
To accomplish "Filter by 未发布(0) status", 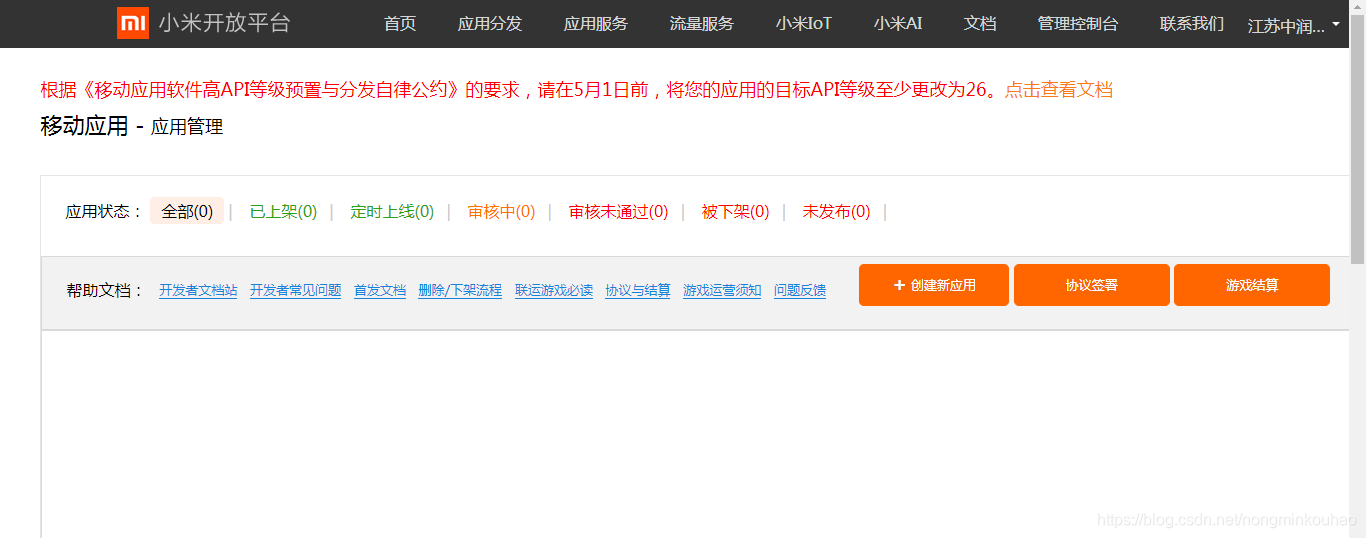I will (x=836, y=212).
